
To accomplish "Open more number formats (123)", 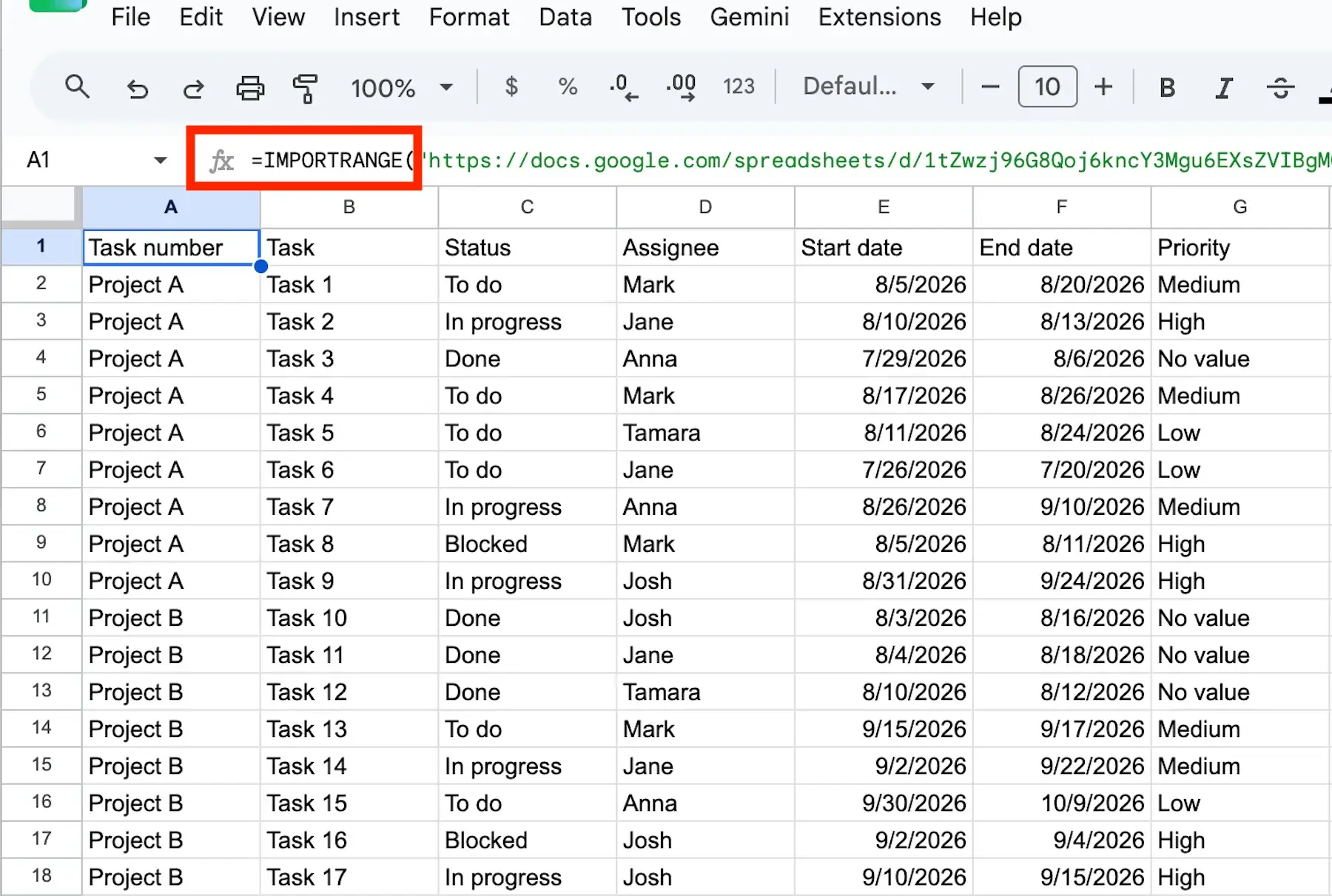I will tap(739, 87).
